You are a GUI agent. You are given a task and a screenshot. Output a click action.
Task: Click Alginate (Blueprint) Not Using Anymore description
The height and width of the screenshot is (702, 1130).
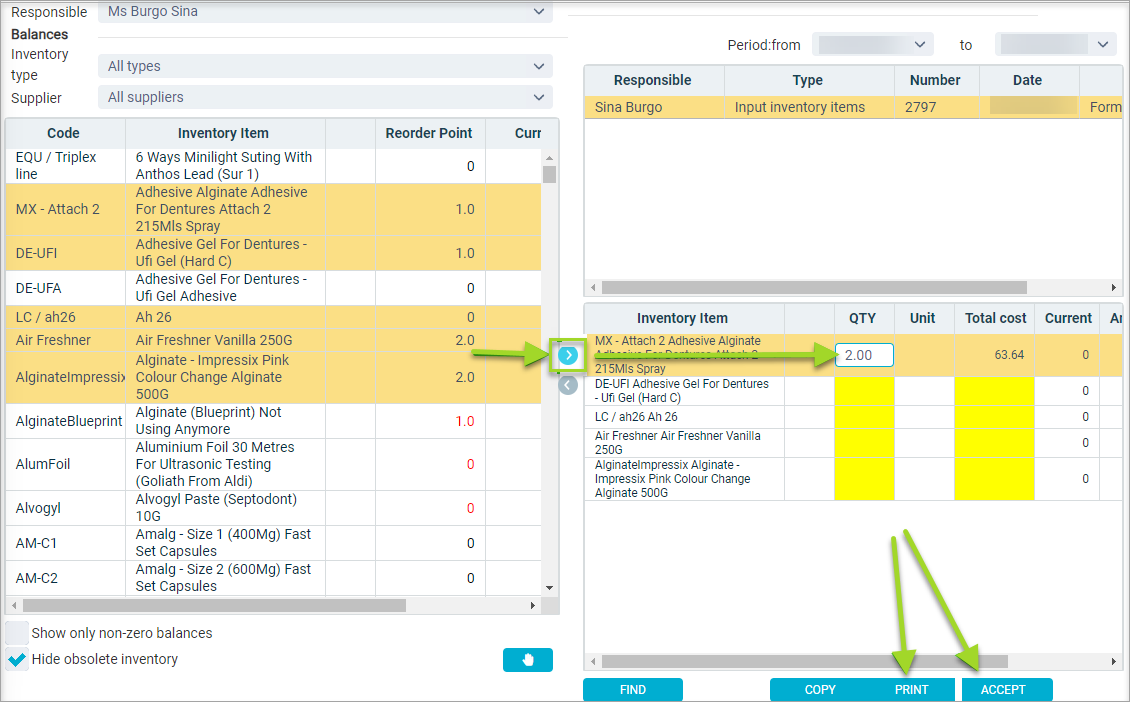(x=208, y=421)
